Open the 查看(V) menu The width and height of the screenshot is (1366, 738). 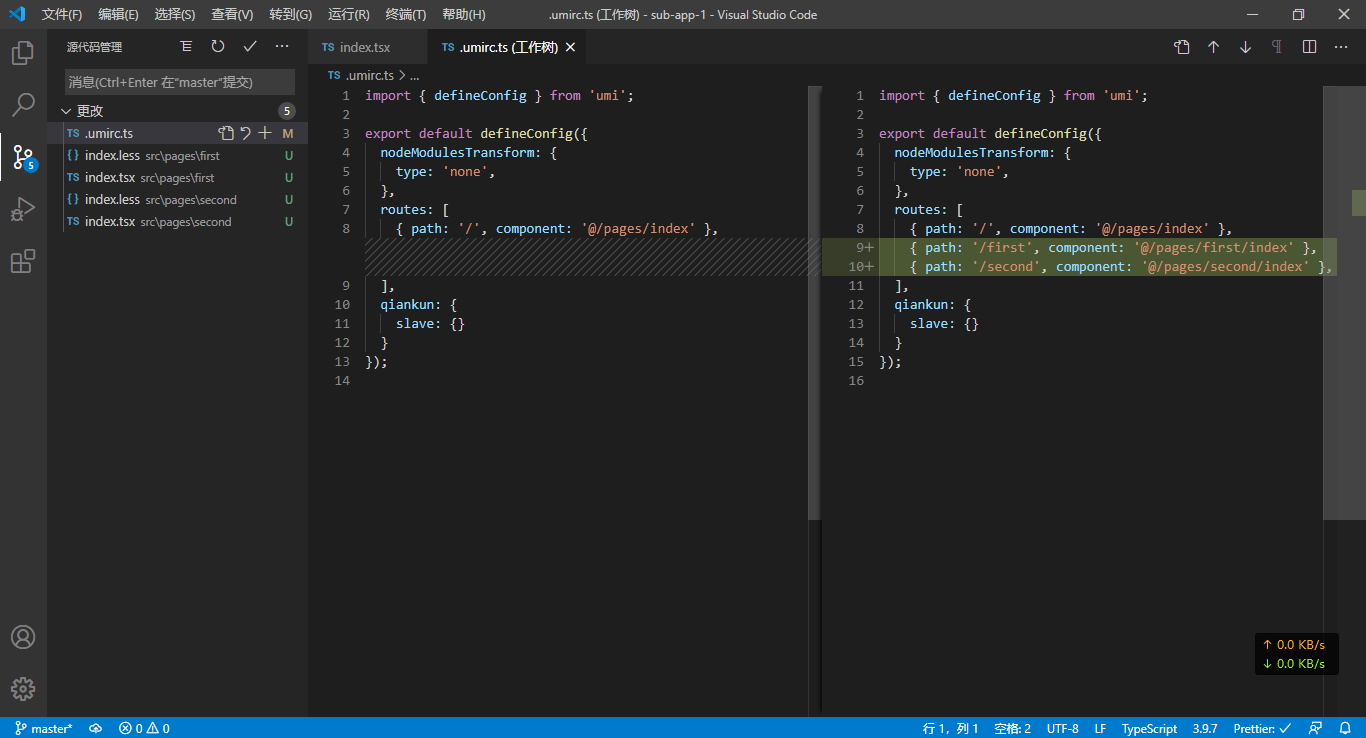[232, 14]
